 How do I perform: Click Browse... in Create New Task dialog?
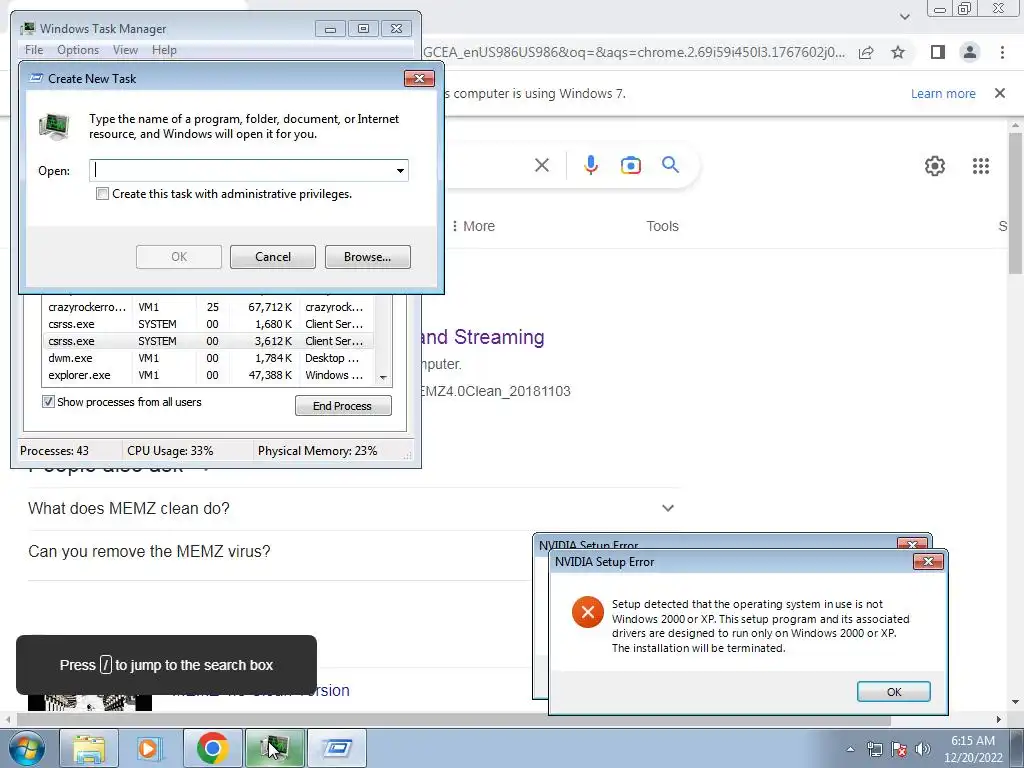368,257
